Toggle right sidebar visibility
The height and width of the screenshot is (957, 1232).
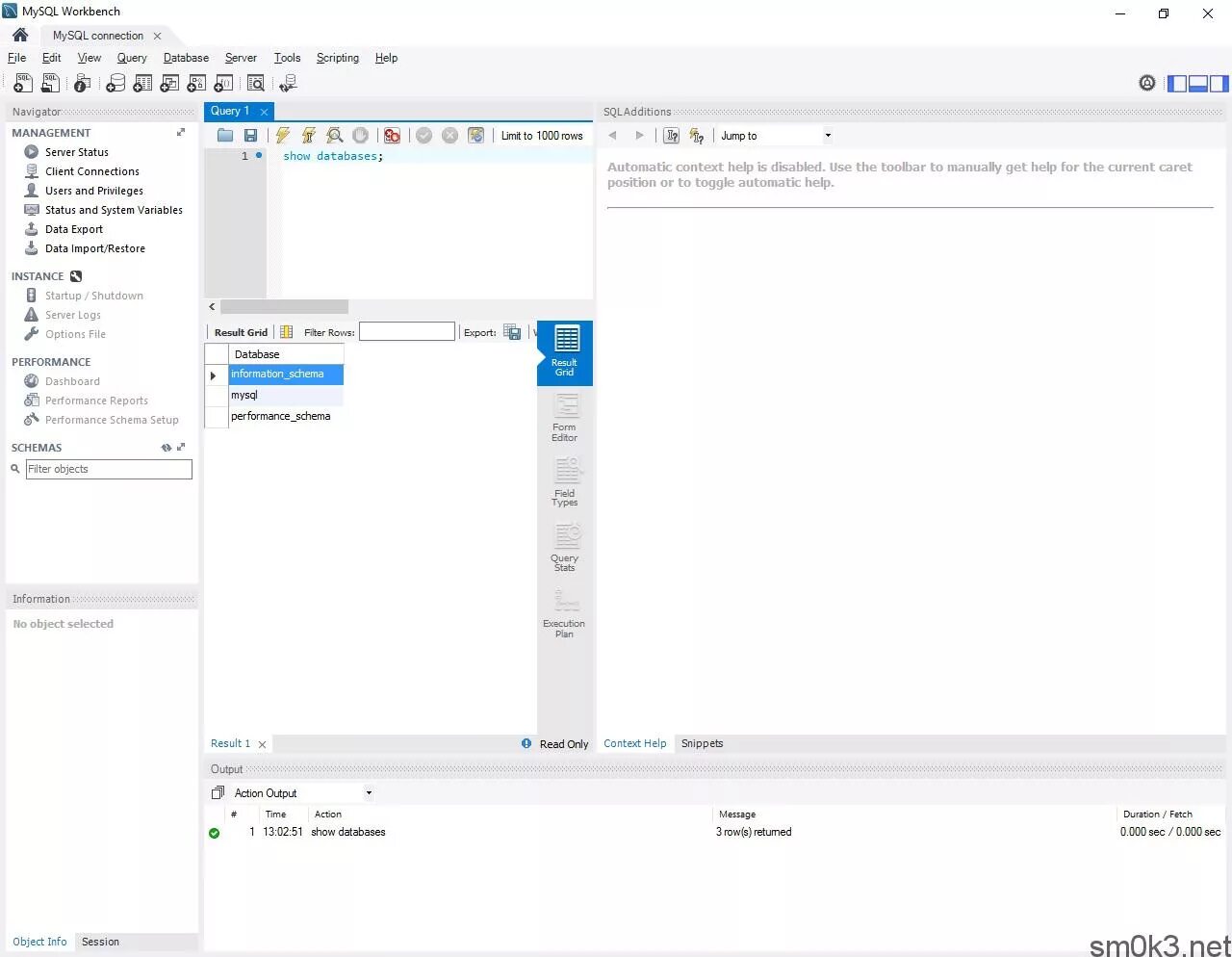1219,84
